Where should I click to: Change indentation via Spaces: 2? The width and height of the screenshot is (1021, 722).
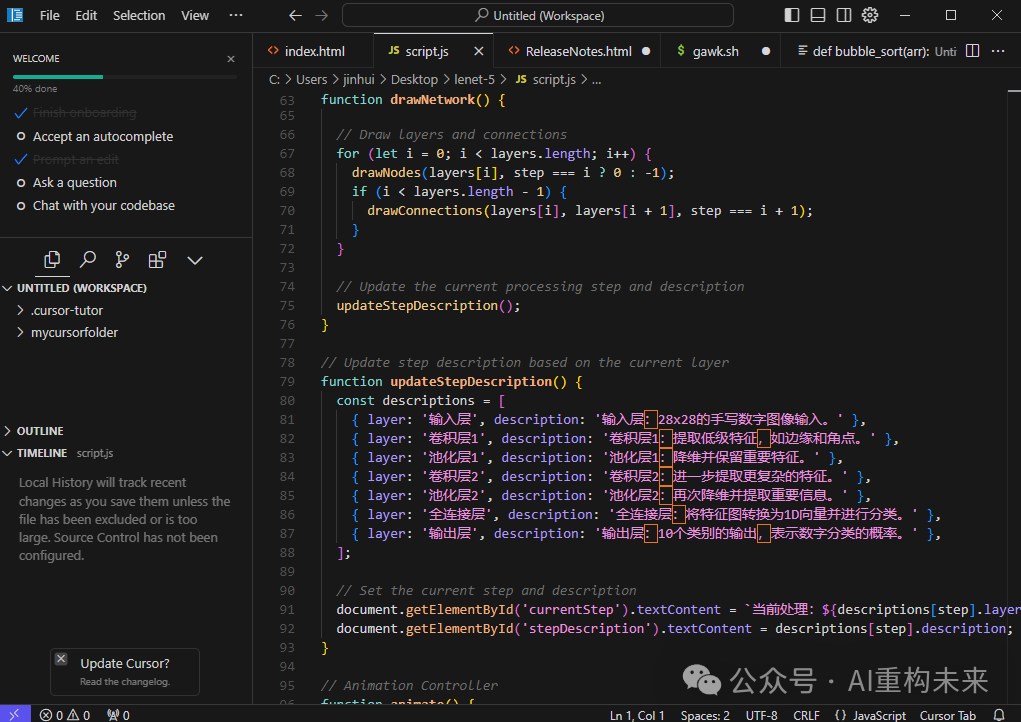(705, 715)
